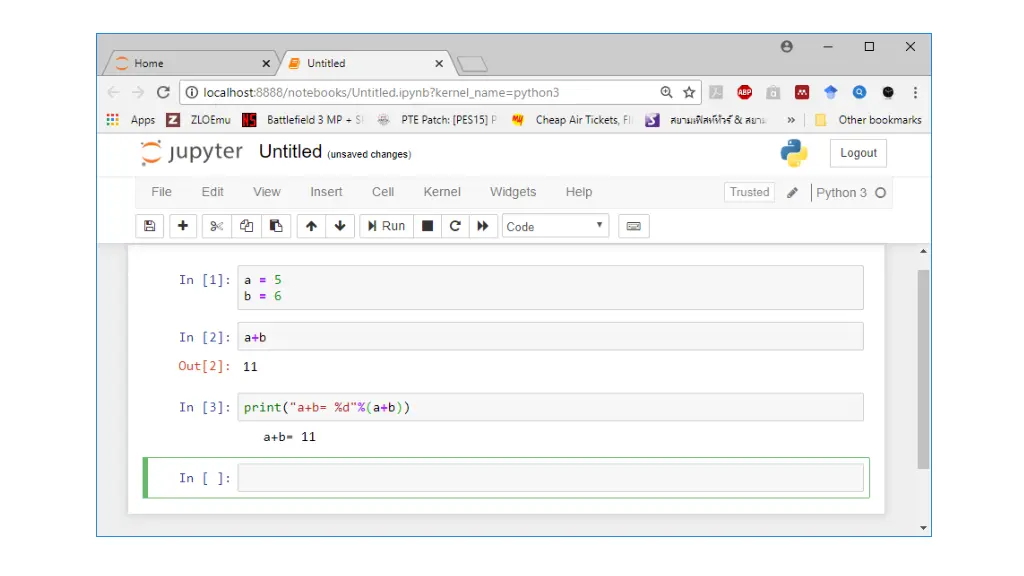Move the selected cell down
The width and height of the screenshot is (1024, 576).
[x=340, y=226]
